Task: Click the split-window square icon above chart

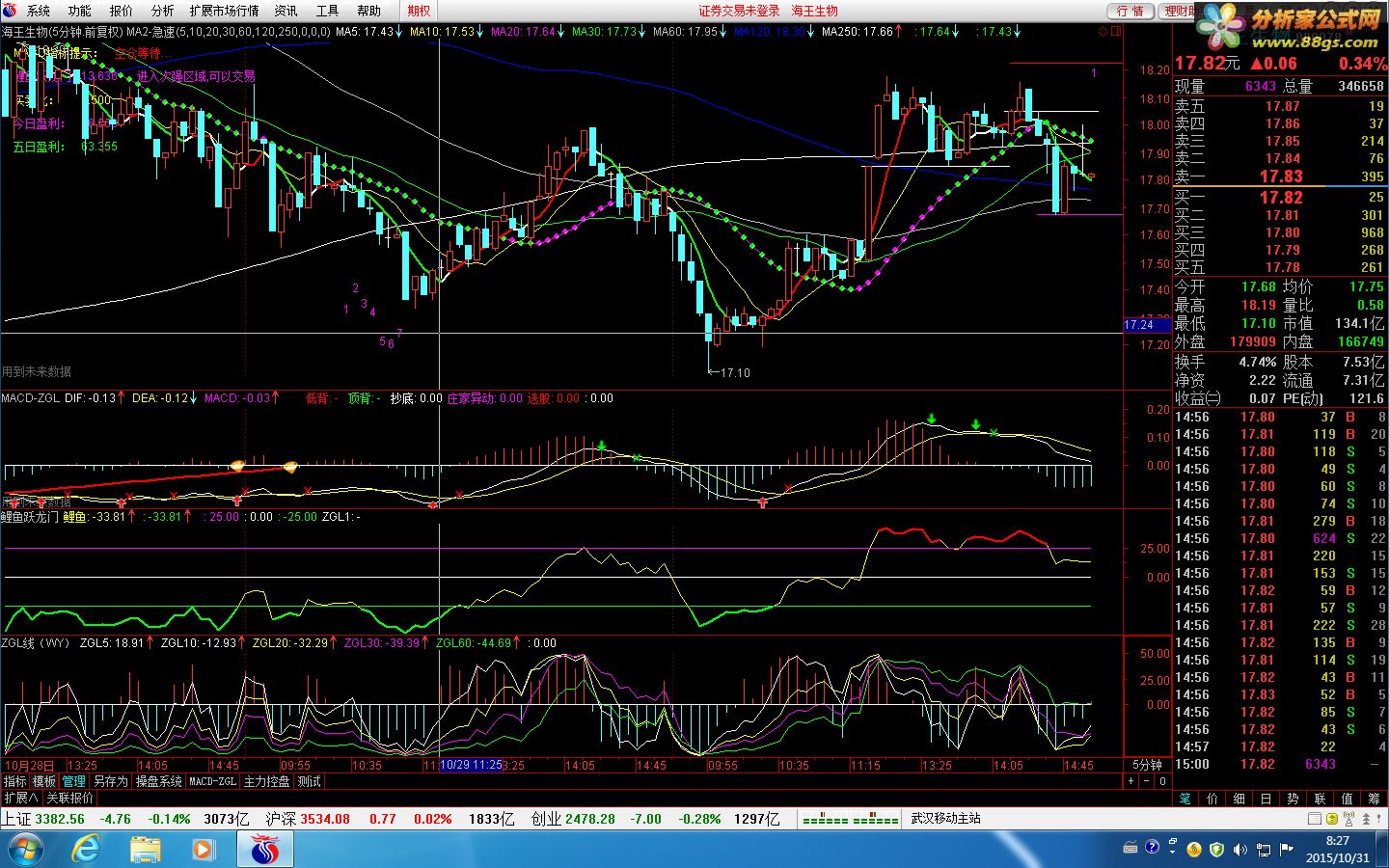Action: pyautogui.click(x=1118, y=31)
